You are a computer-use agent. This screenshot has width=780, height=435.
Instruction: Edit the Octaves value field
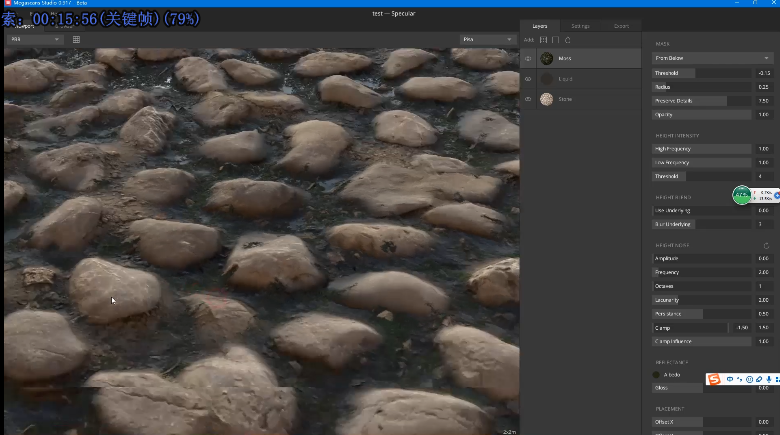click(764, 286)
